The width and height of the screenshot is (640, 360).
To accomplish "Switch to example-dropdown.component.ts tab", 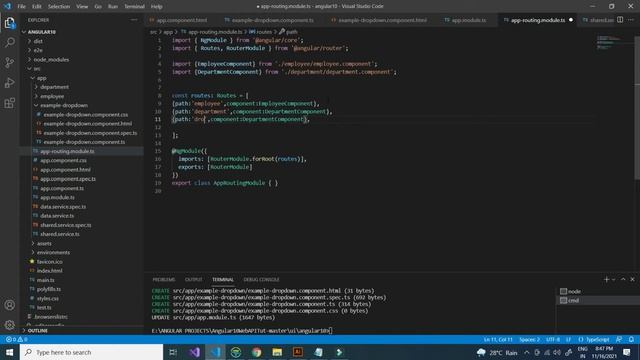I will 272,20.
